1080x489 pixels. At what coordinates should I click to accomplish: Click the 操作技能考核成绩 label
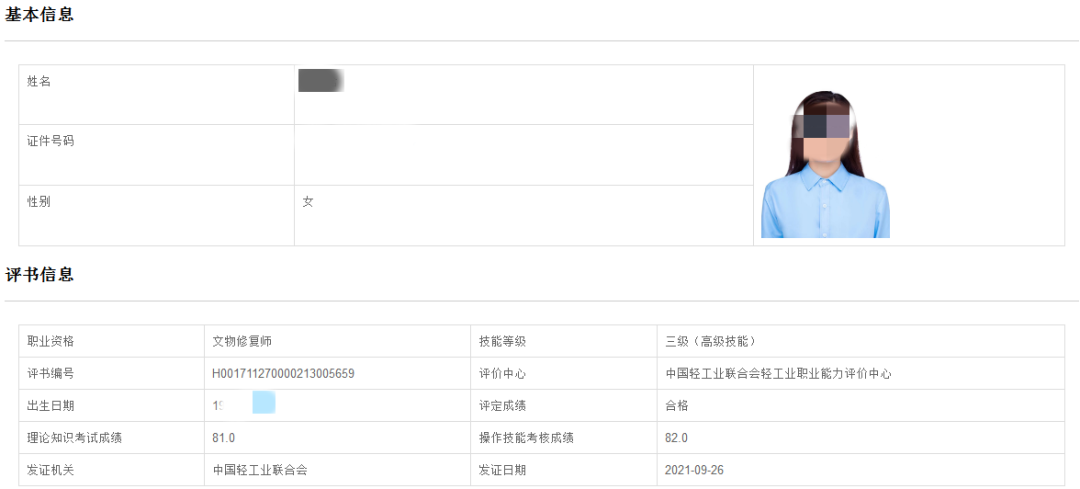(x=526, y=438)
